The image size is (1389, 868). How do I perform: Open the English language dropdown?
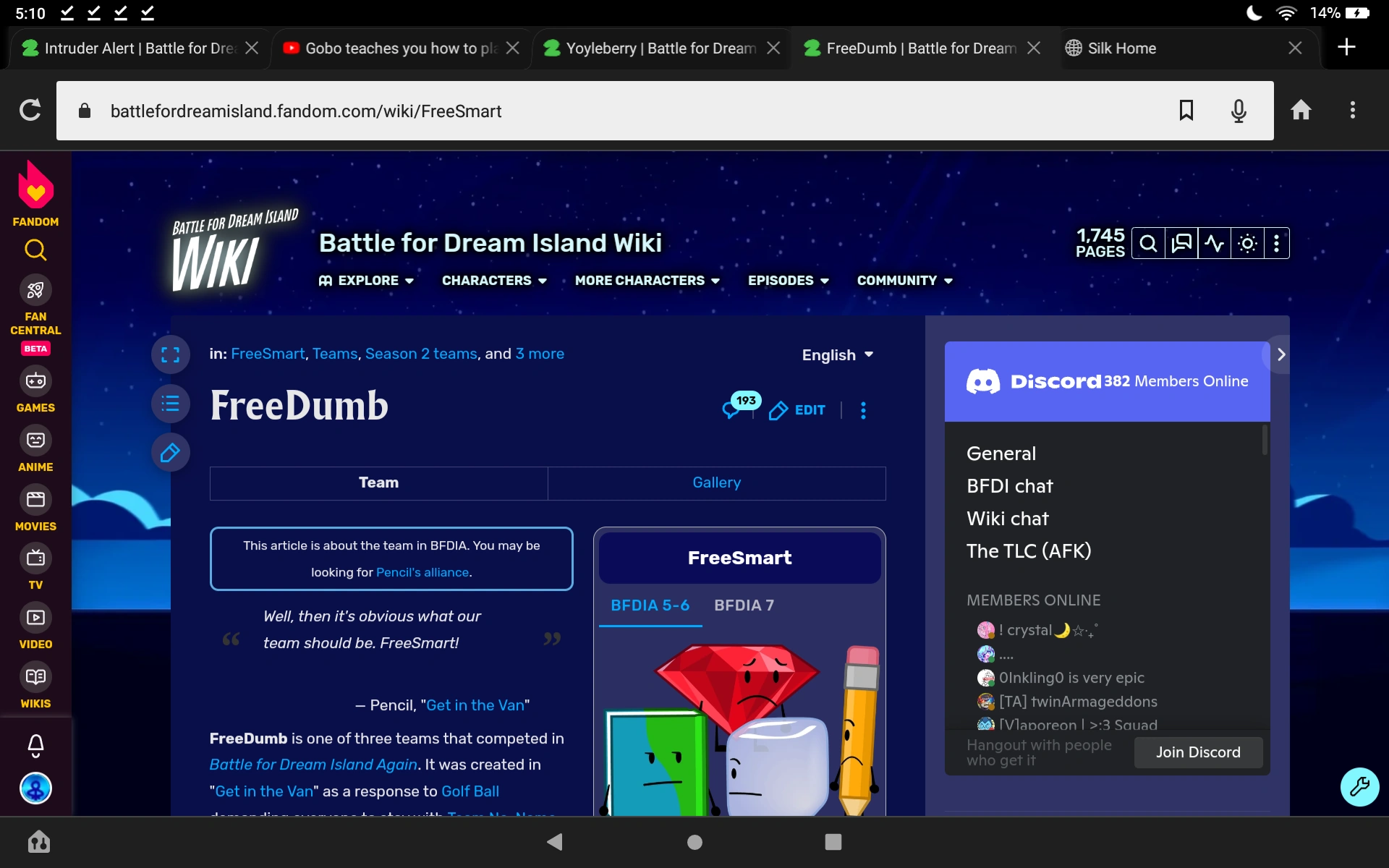point(836,354)
